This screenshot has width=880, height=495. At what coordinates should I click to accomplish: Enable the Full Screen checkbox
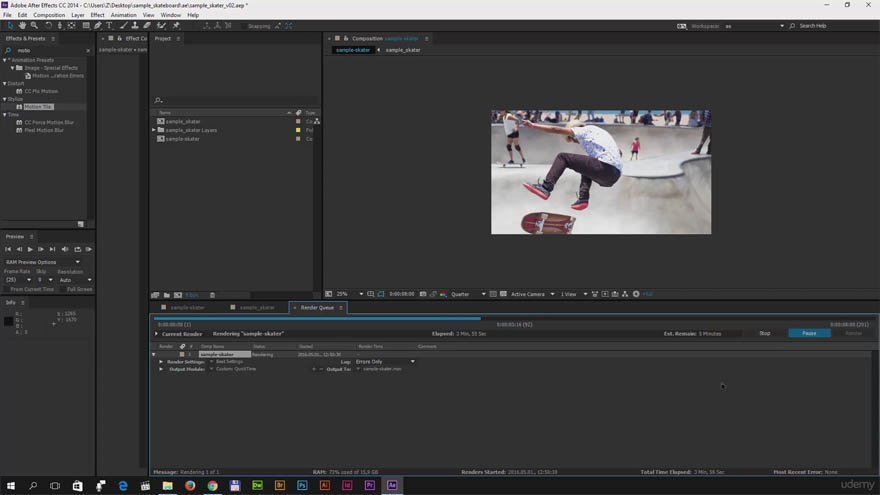(63, 290)
